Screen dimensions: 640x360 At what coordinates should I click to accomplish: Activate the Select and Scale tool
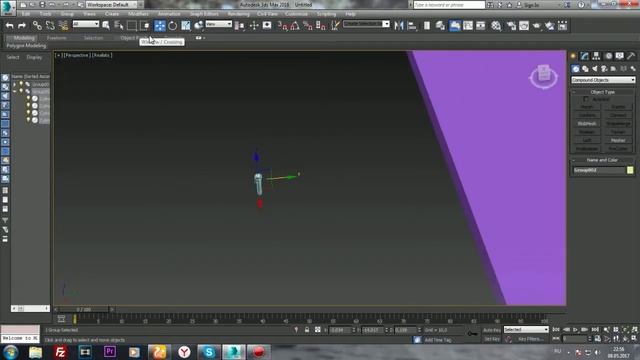coord(186,26)
